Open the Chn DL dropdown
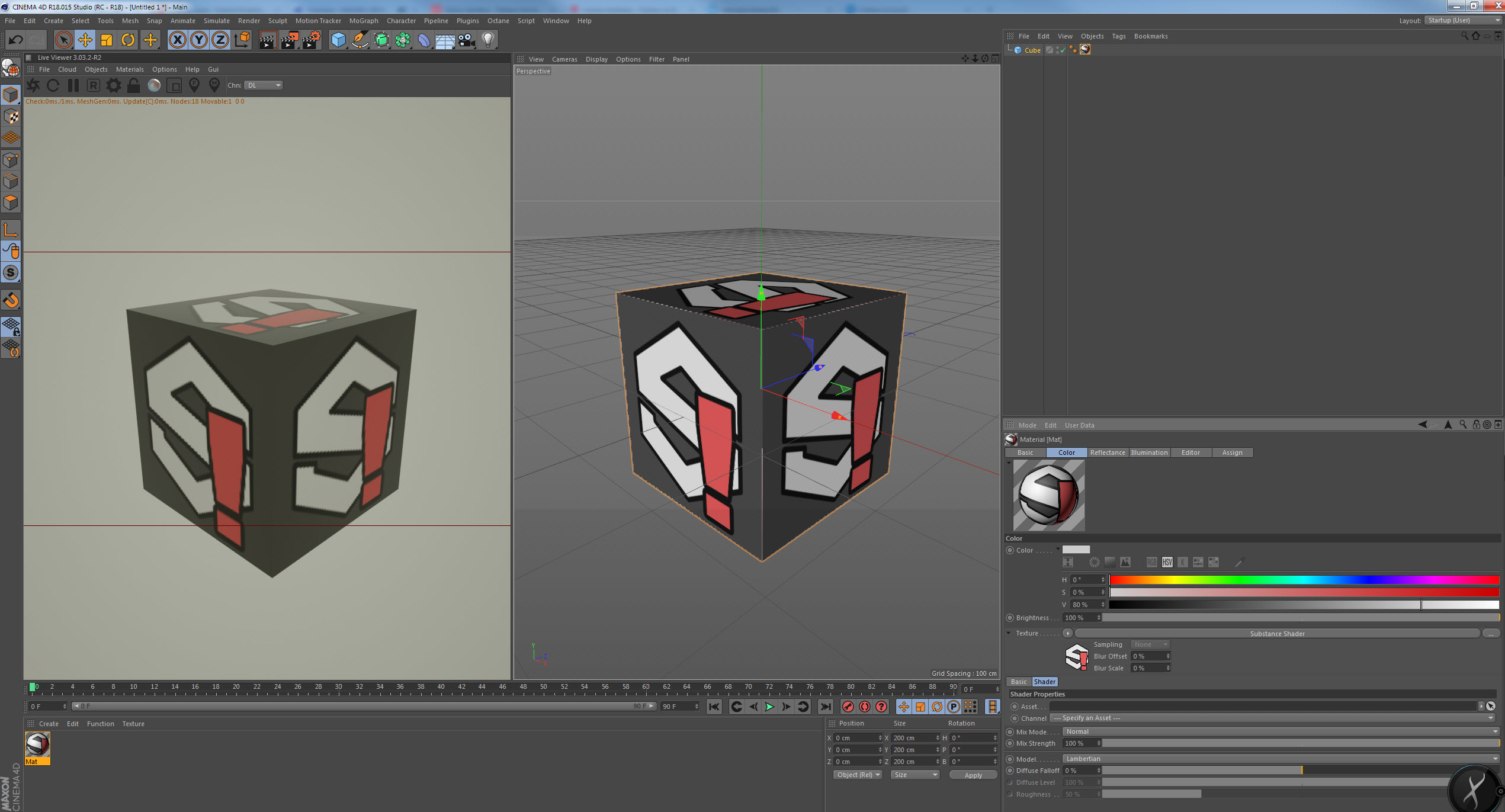Image resolution: width=1505 pixels, height=812 pixels. tap(264, 85)
